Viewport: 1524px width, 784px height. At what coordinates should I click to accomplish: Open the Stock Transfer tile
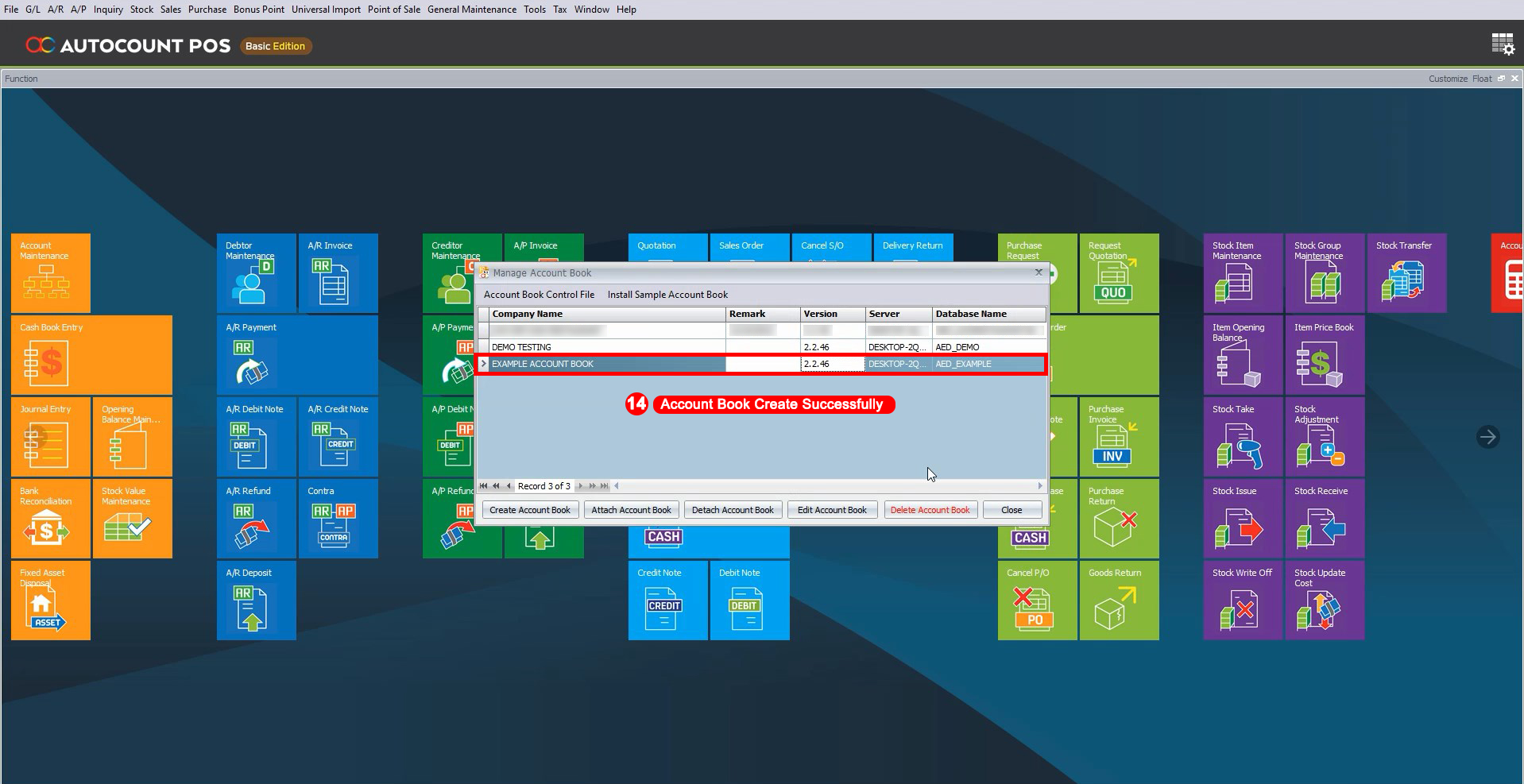(x=1407, y=272)
